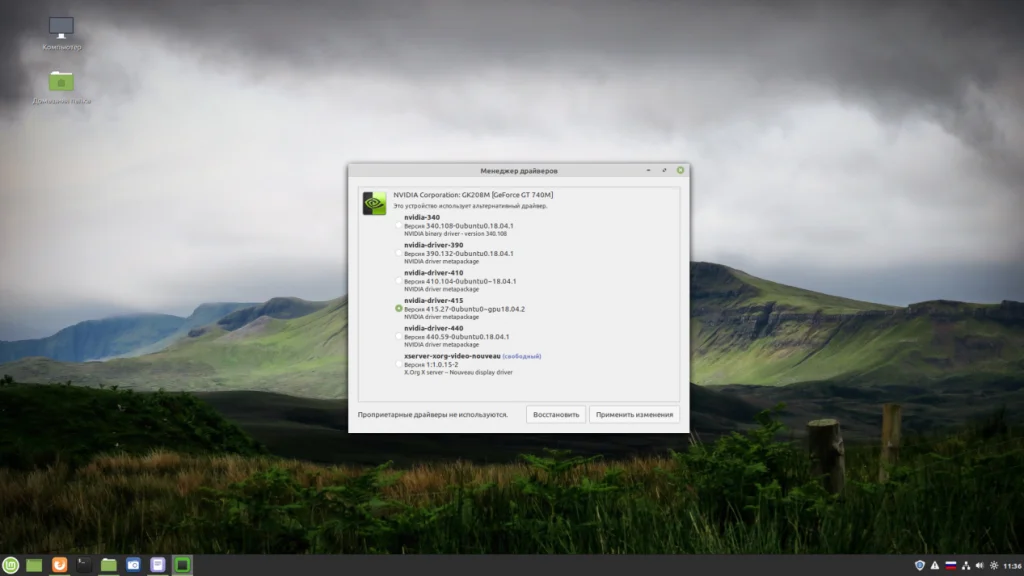Select the nvidia-340 driver option
This screenshot has height=576, width=1024.
398,225
